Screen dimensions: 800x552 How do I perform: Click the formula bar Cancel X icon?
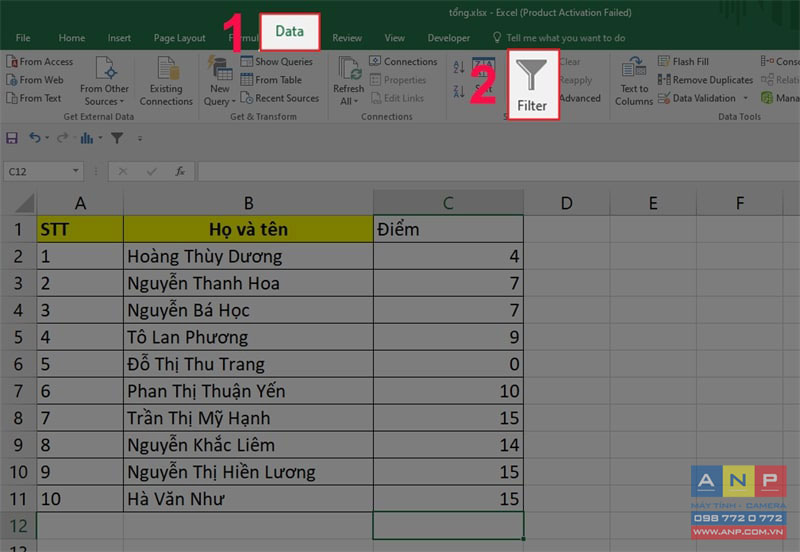click(122, 171)
